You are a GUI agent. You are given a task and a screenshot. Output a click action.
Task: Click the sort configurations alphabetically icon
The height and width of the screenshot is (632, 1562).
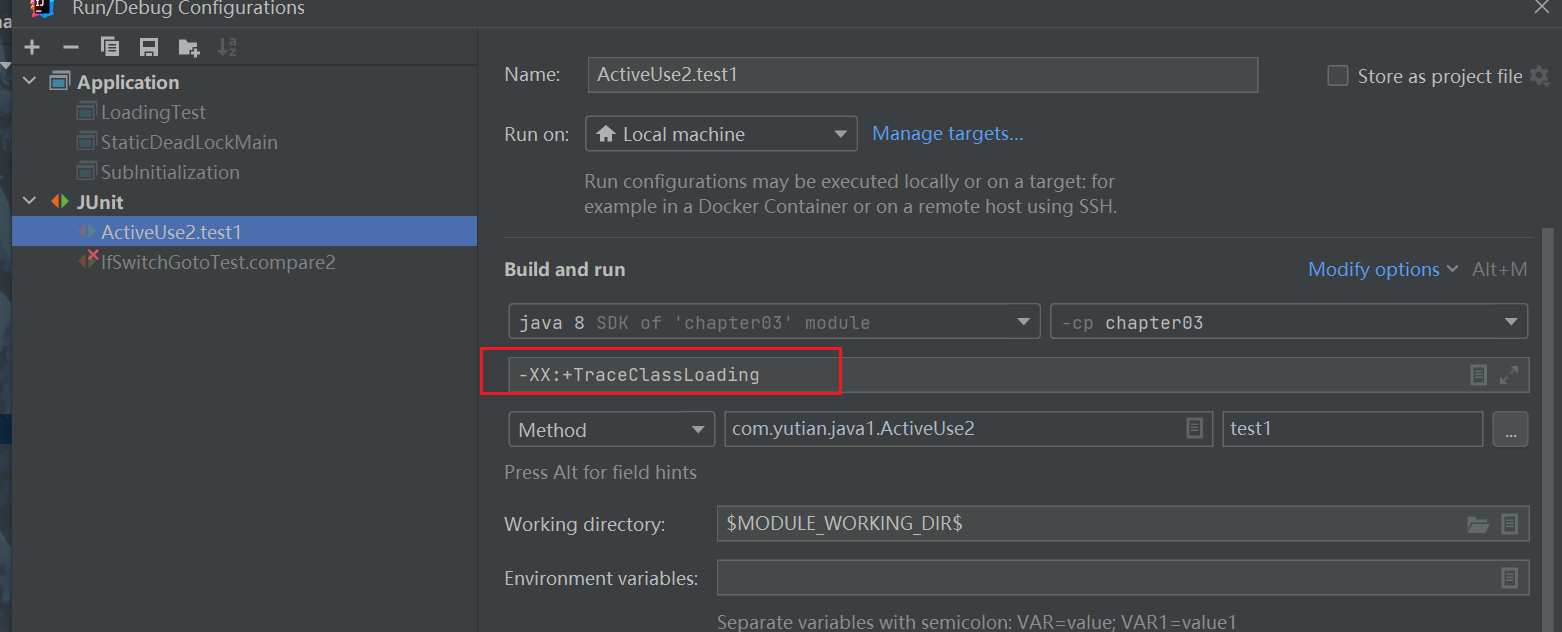(227, 47)
